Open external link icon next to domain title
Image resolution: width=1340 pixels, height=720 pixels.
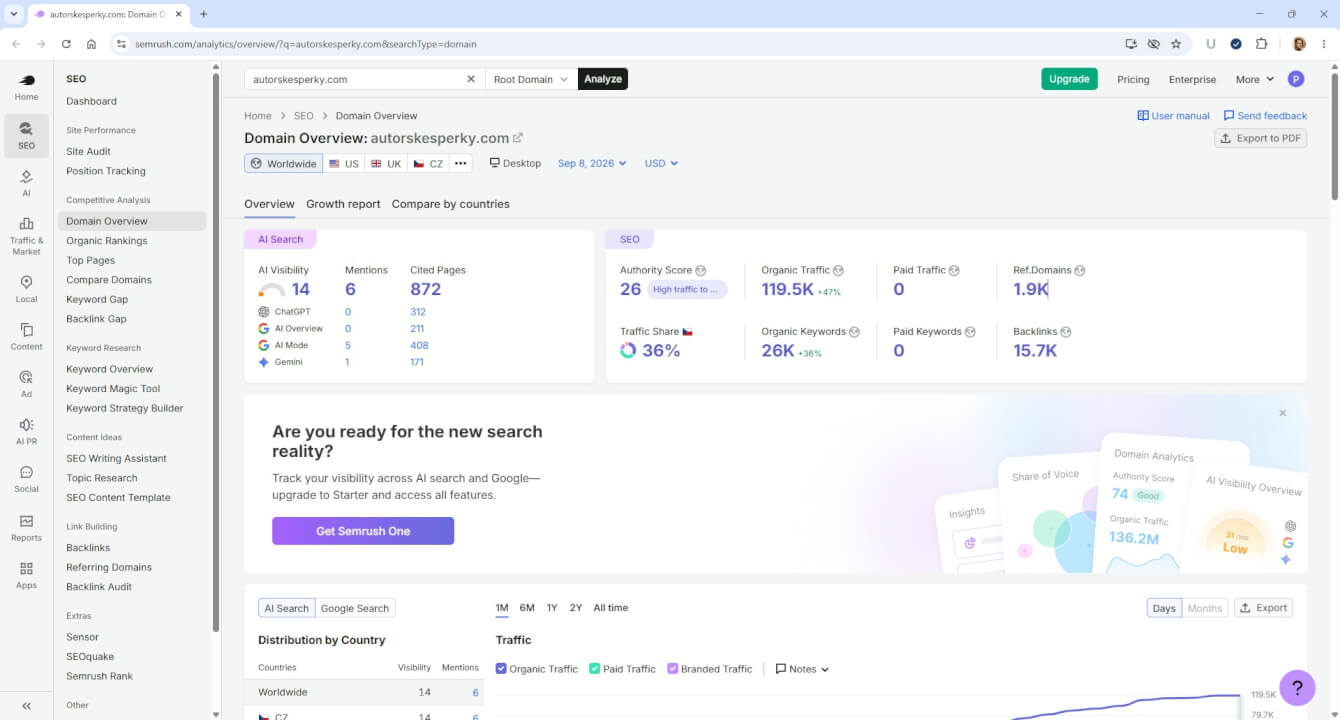pos(518,138)
